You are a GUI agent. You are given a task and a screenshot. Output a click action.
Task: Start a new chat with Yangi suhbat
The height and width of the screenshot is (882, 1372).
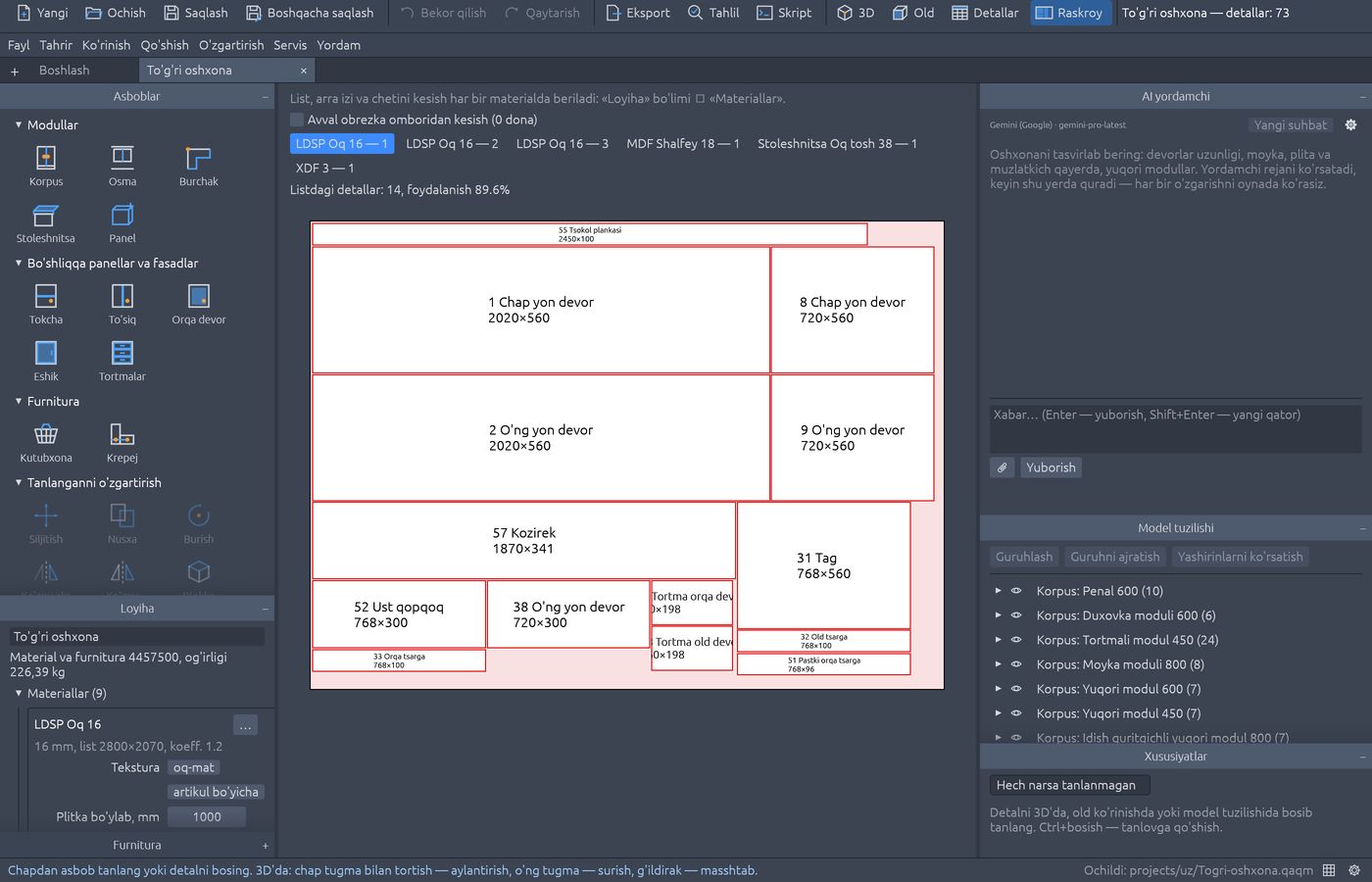pyautogui.click(x=1290, y=125)
